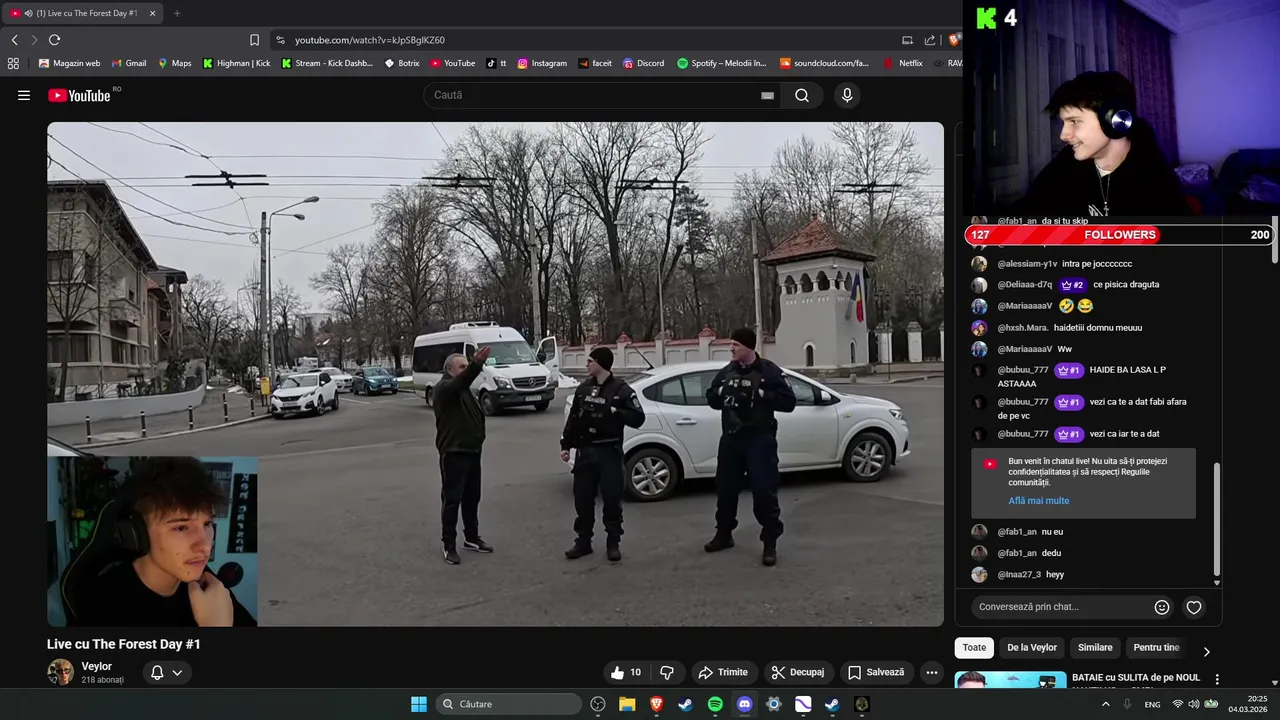Open the Veylor channel avatar
Screen dimensions: 1280x720
pyautogui.click(x=60, y=672)
